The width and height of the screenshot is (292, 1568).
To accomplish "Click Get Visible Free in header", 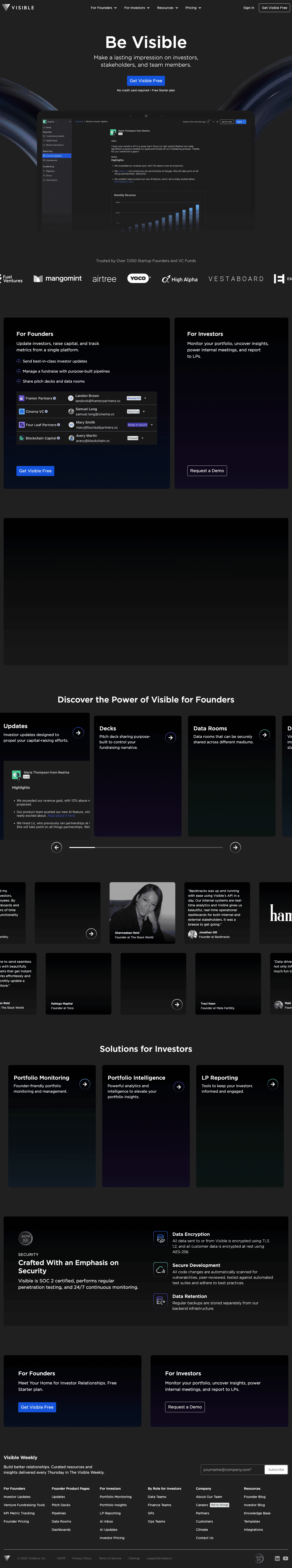I will pos(274,8).
